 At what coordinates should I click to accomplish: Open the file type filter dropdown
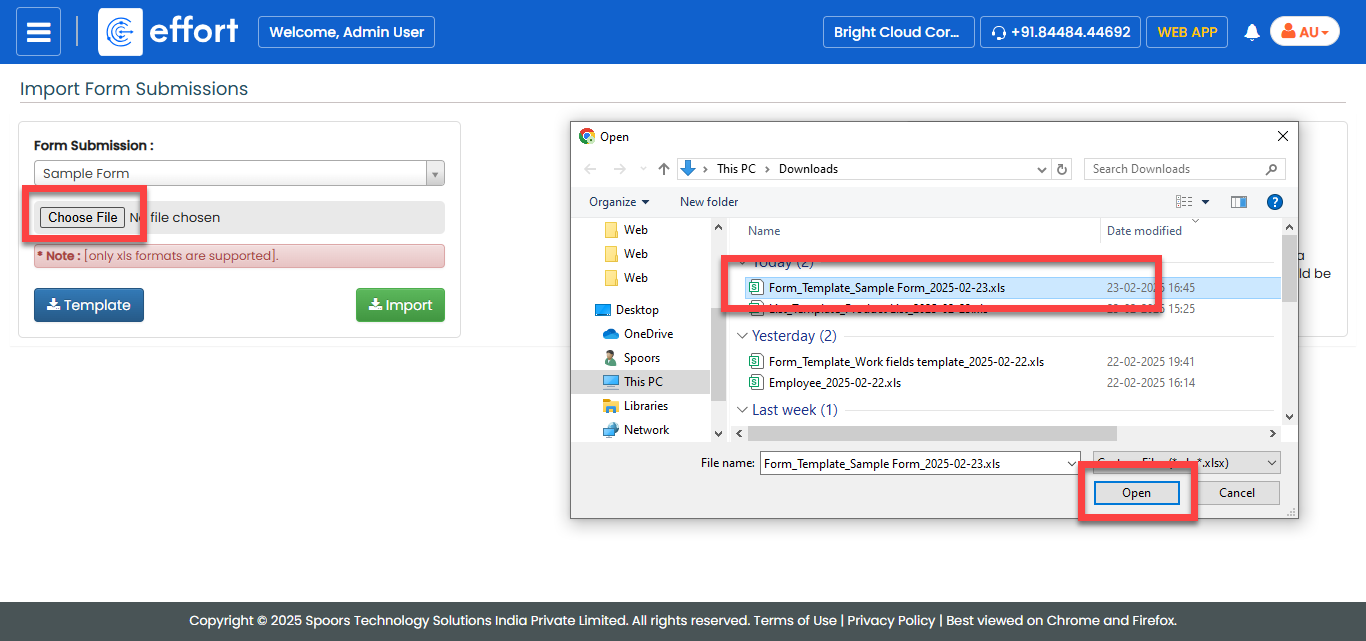1186,463
